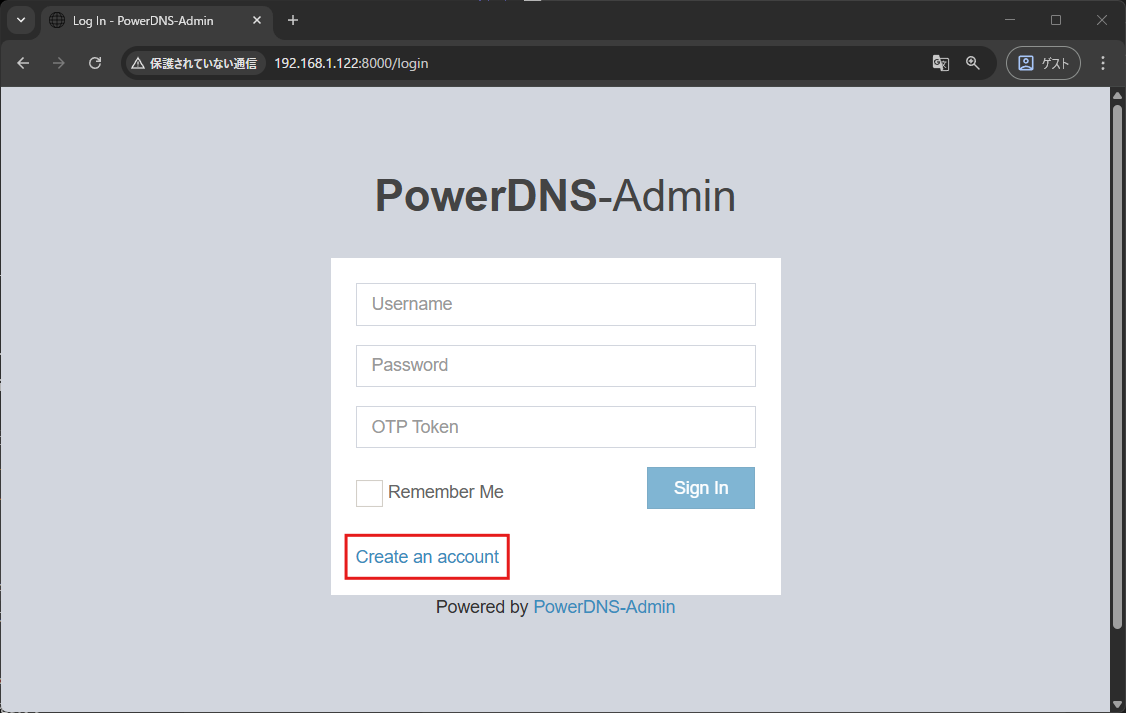Open the Create an account link
The image size is (1126, 713).
click(x=427, y=557)
